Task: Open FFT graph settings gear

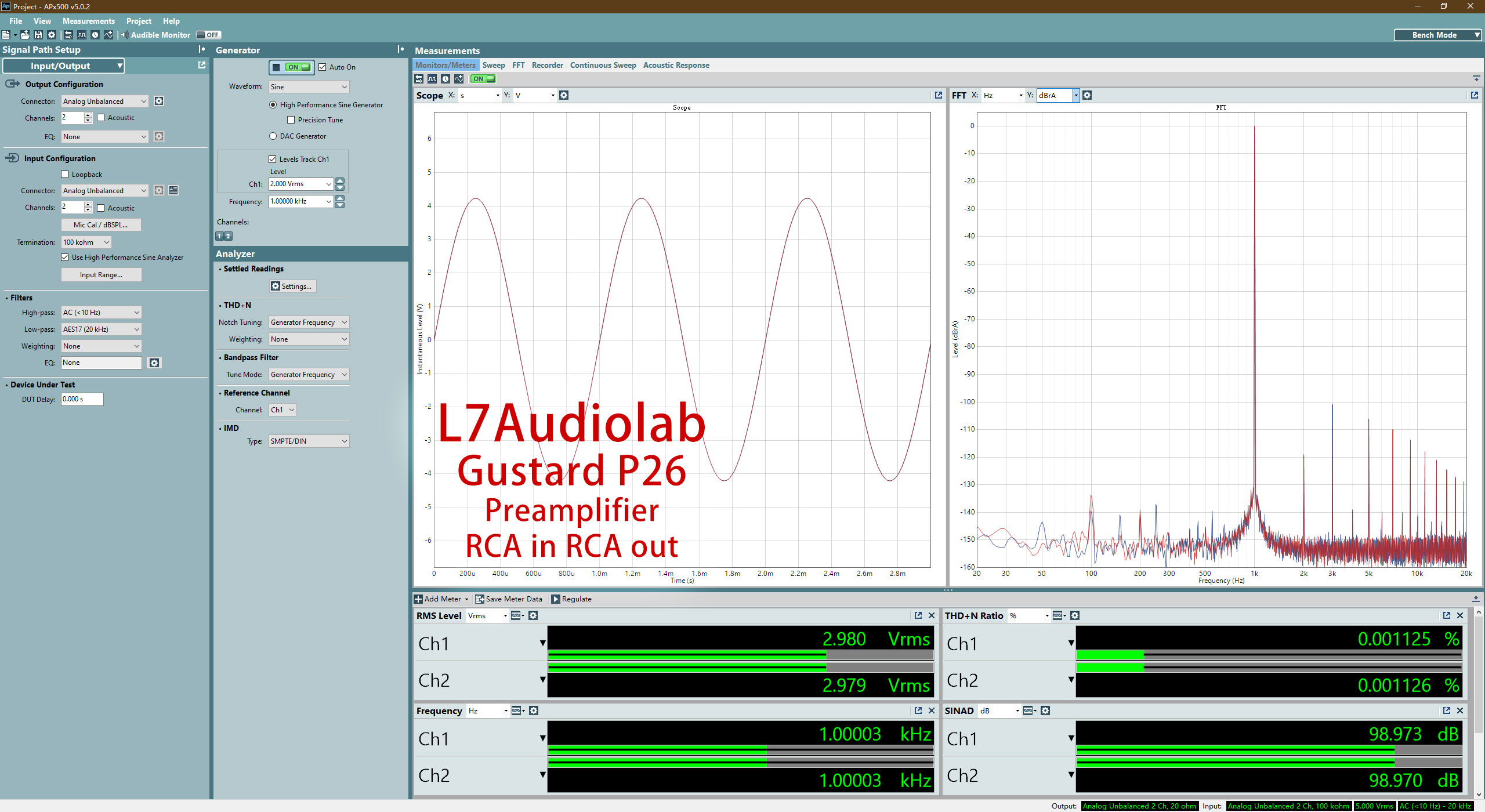Action: click(x=1088, y=95)
